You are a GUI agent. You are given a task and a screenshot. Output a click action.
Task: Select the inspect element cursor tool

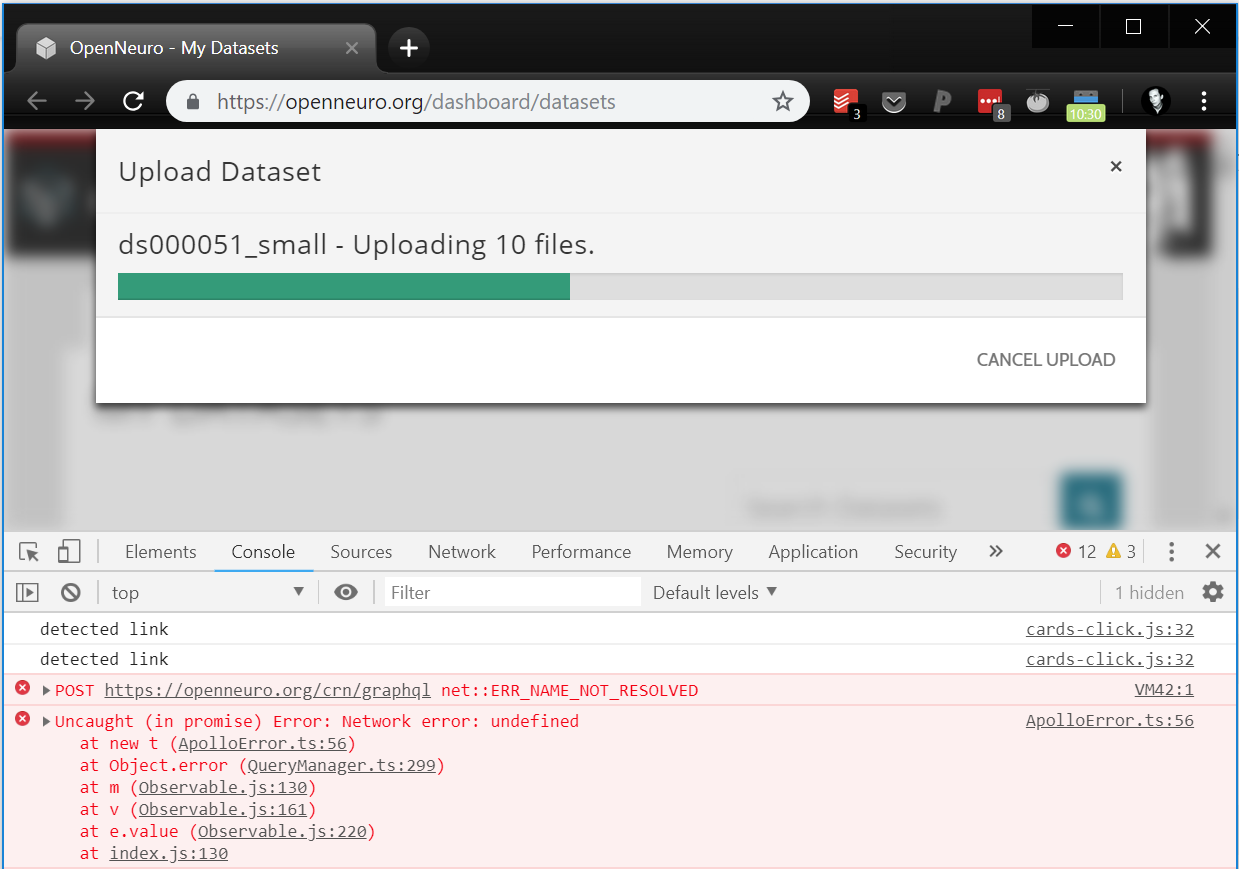[x=28, y=551]
